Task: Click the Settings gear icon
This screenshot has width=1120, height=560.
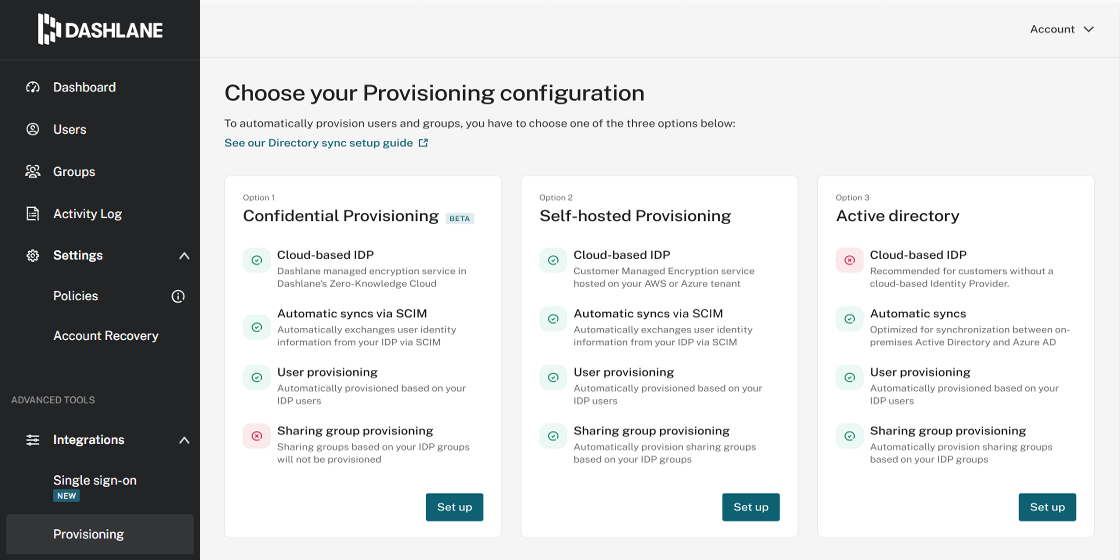Action: (33, 256)
